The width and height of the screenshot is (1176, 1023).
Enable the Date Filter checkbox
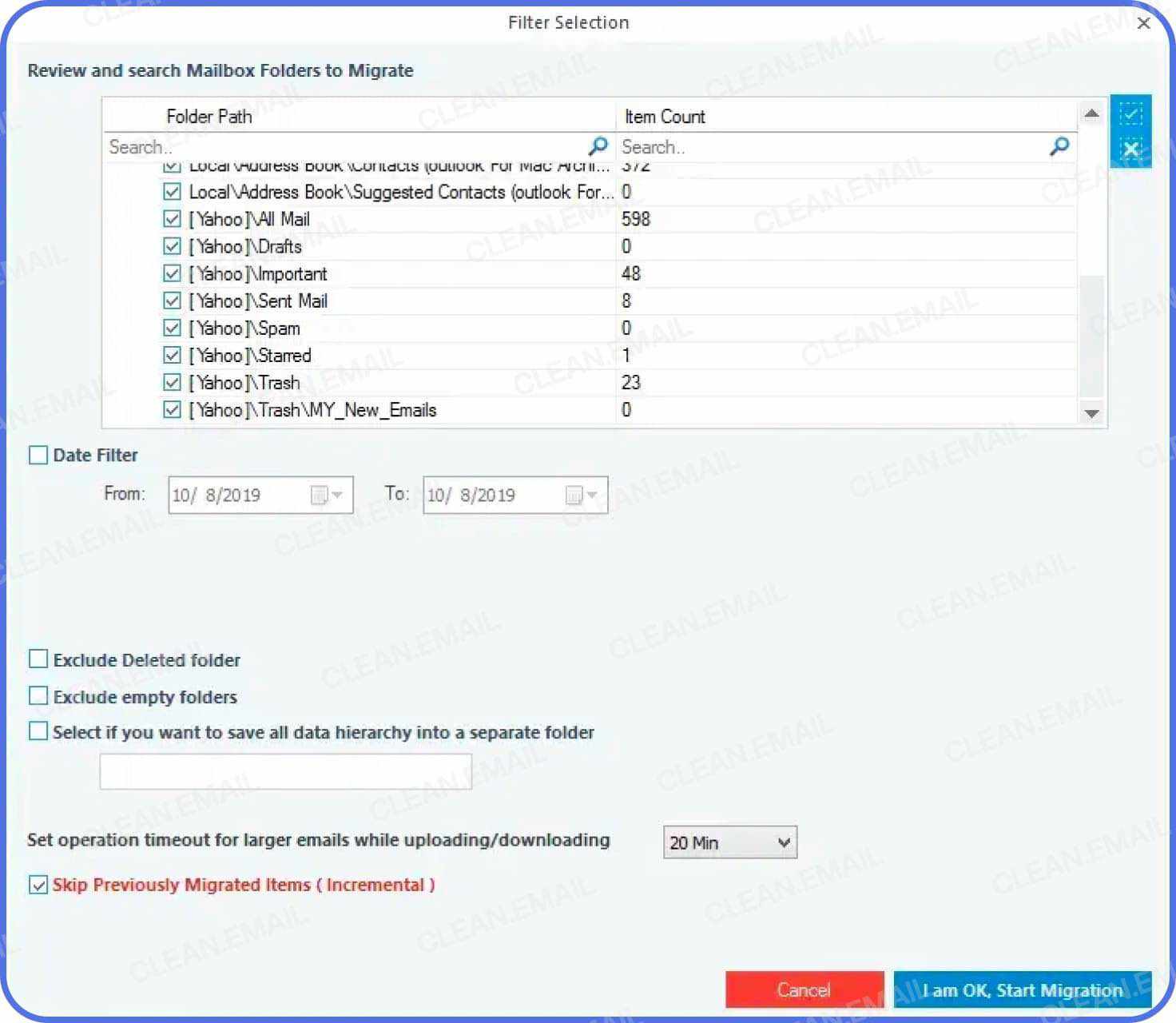pos(38,454)
